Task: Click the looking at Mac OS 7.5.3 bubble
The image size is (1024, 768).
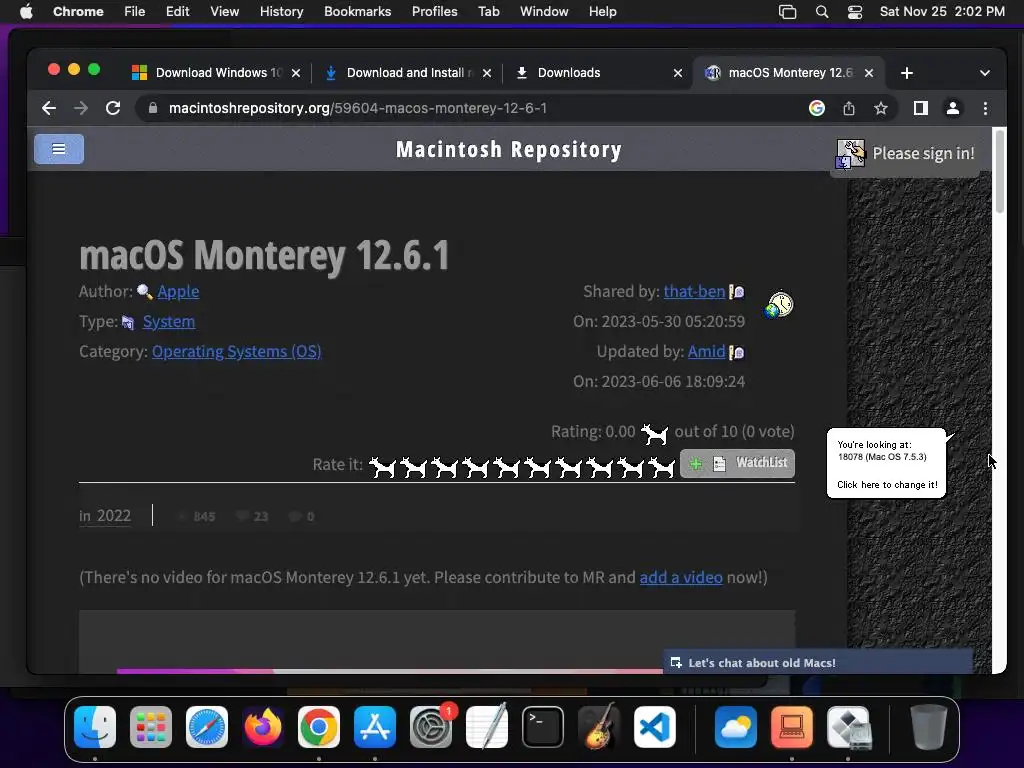Action: tap(886, 463)
